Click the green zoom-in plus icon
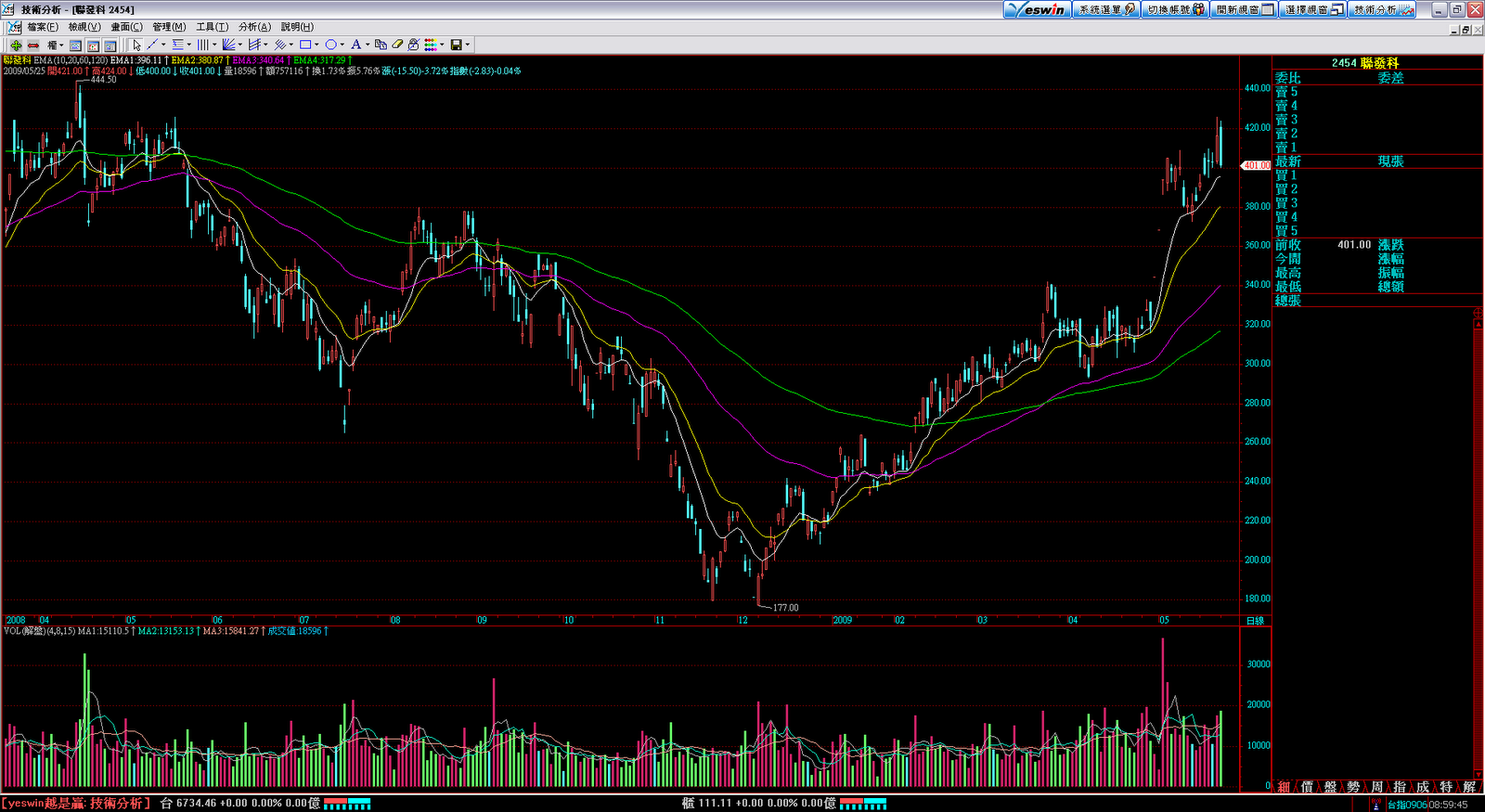The image size is (1485, 812). [16, 45]
